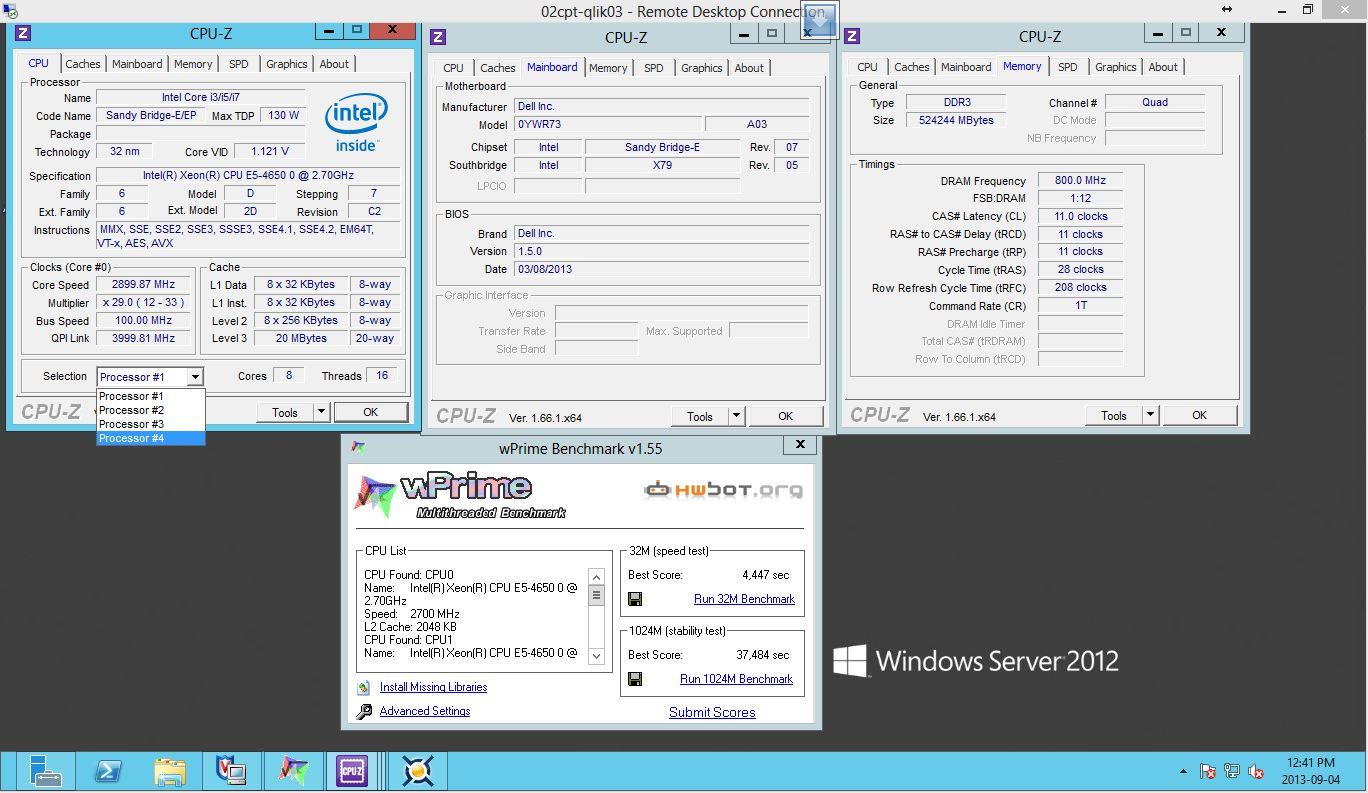
Task: Submit Scores in wPrime
Action: 712,713
